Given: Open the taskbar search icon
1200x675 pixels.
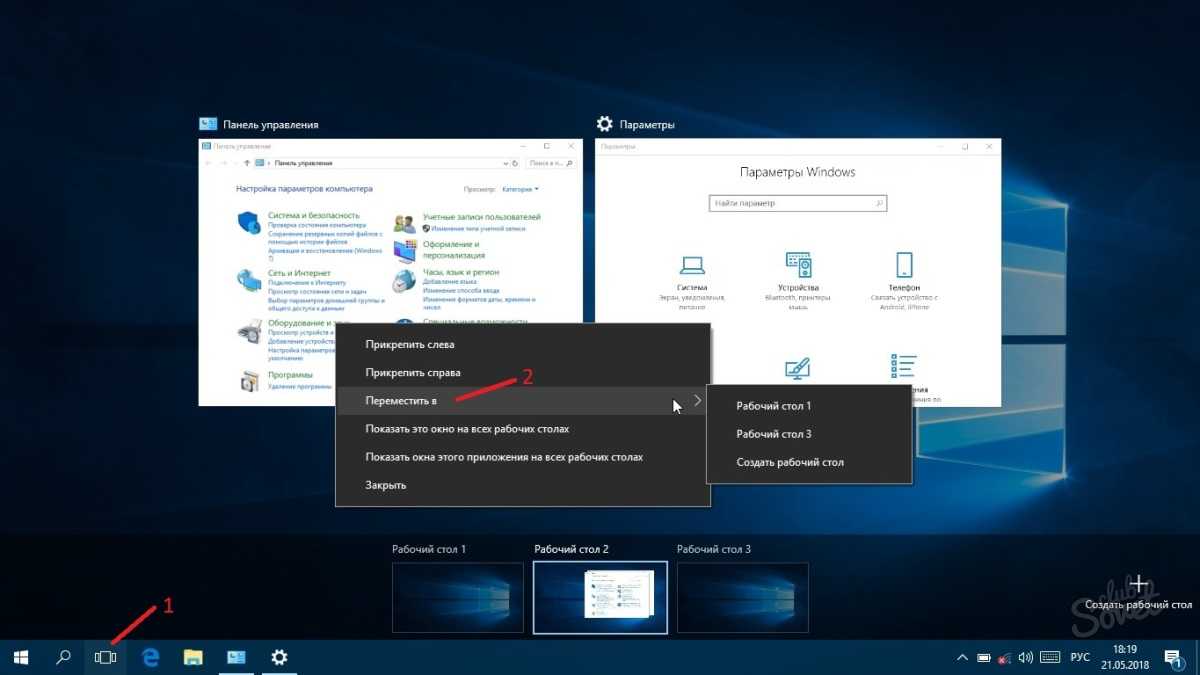Looking at the screenshot, I should pyautogui.click(x=63, y=657).
